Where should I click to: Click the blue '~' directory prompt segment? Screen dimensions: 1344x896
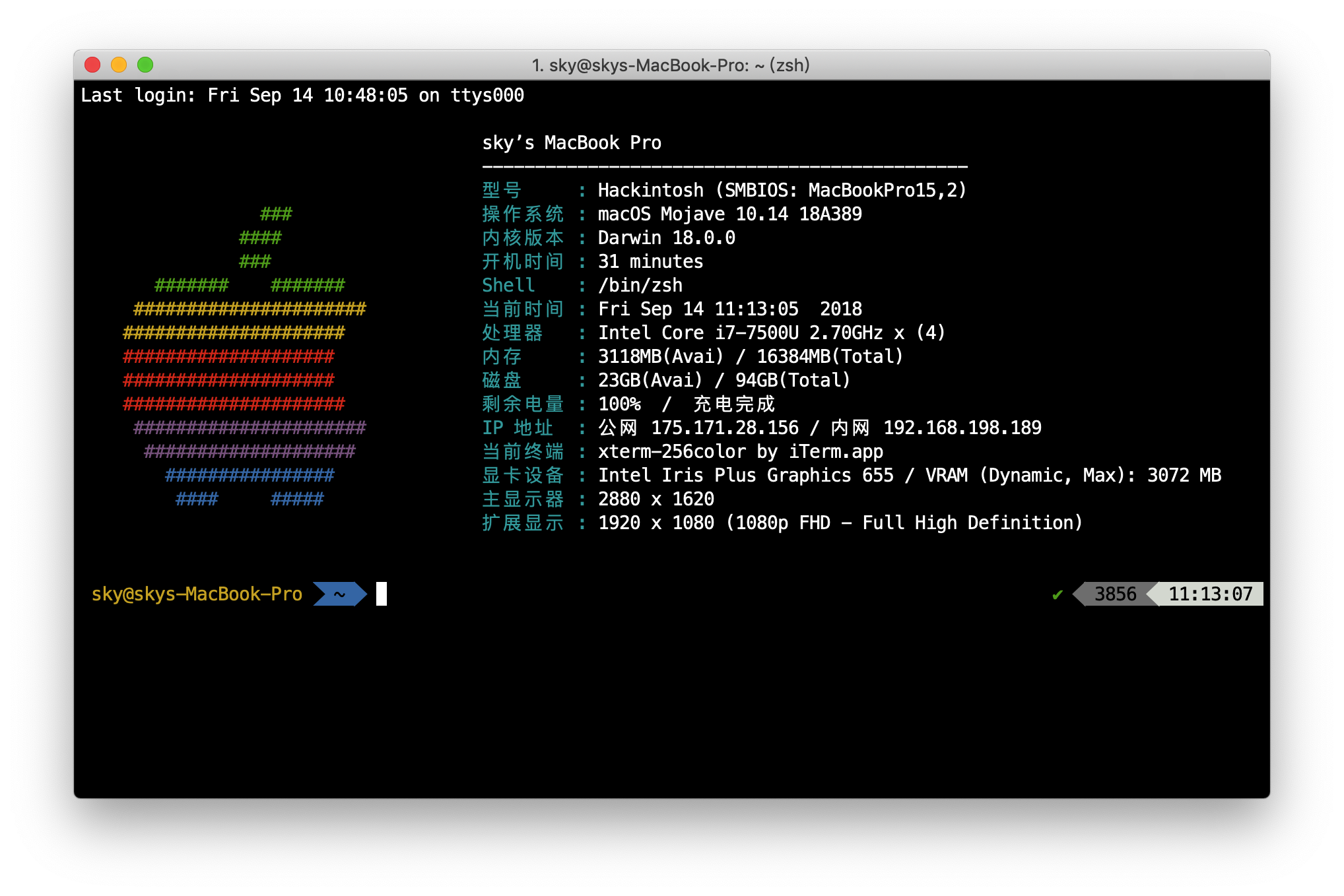[x=339, y=594]
